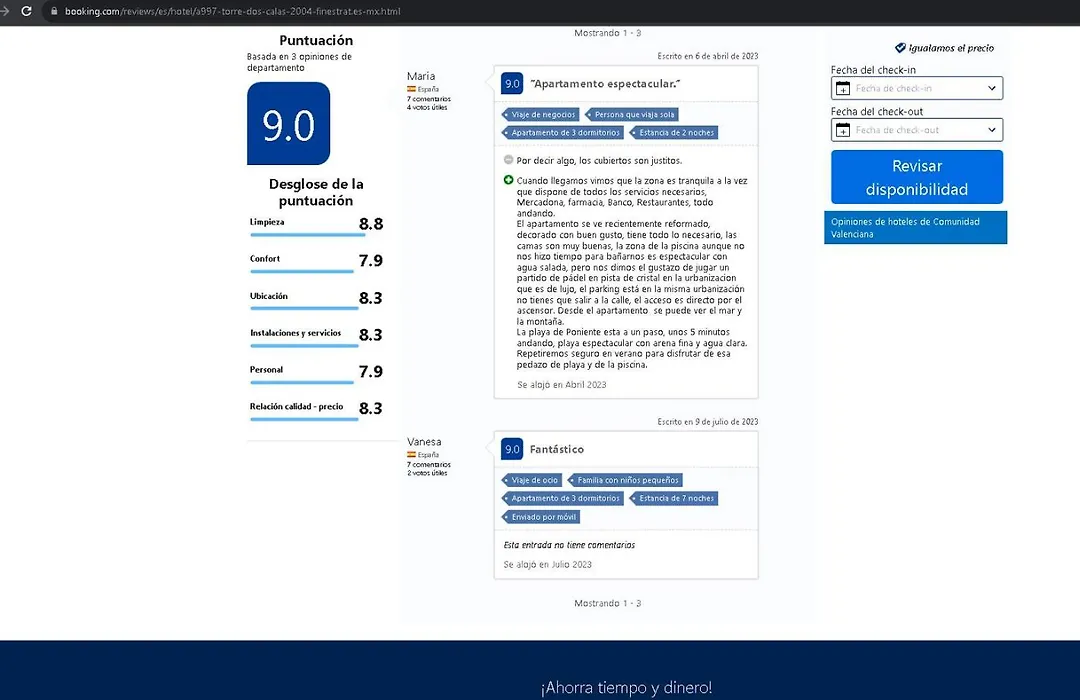Click the lock icon in the address bar
The image size is (1080, 700).
(54, 11)
